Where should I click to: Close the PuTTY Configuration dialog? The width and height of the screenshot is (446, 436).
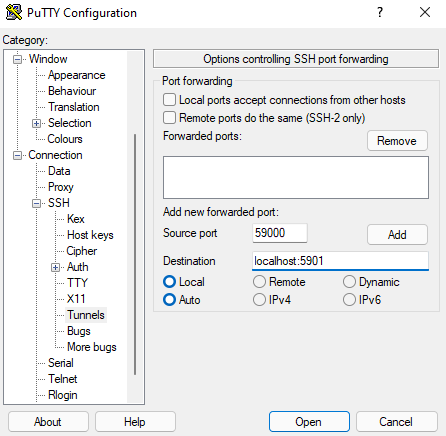point(425,13)
